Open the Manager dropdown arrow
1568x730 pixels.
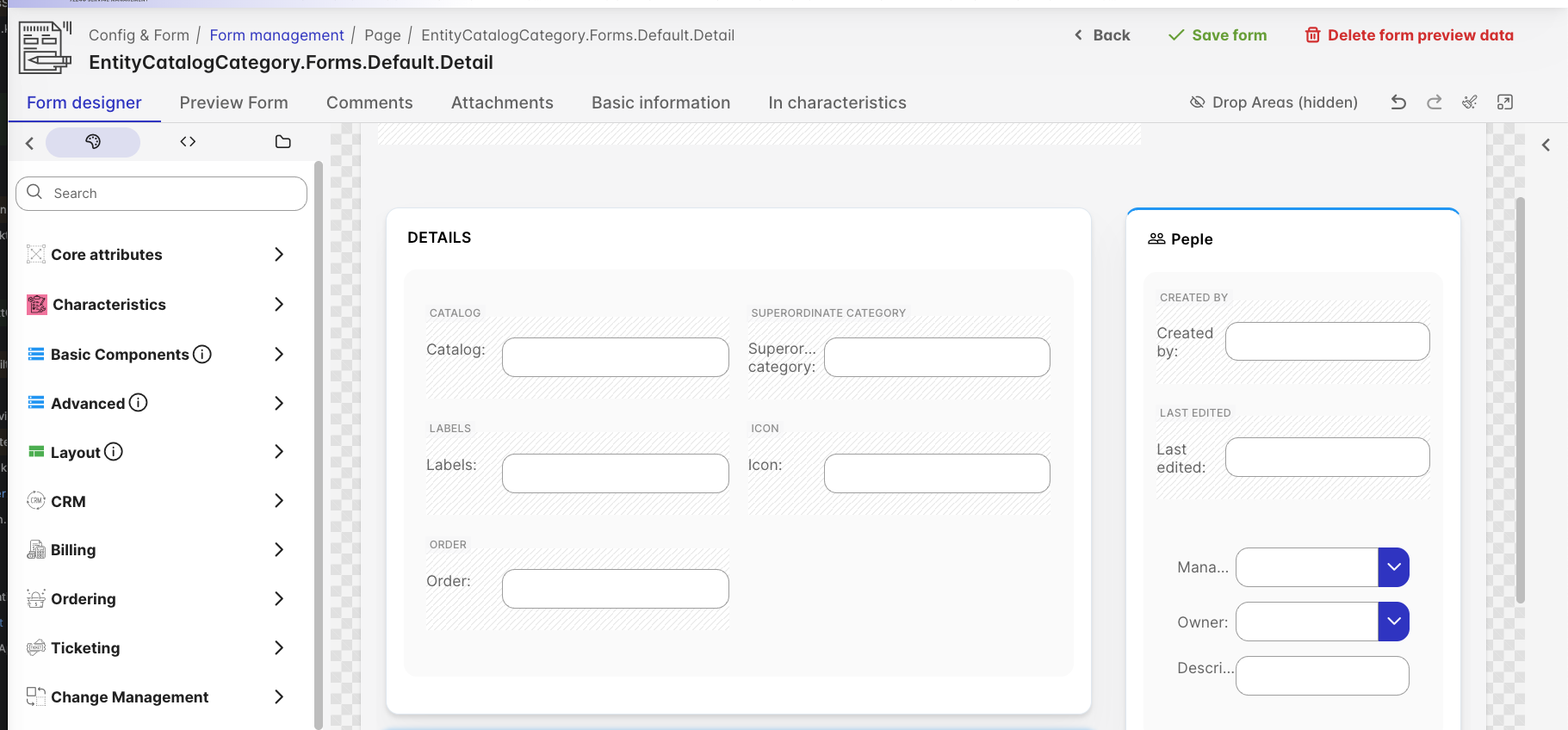[x=1393, y=567]
